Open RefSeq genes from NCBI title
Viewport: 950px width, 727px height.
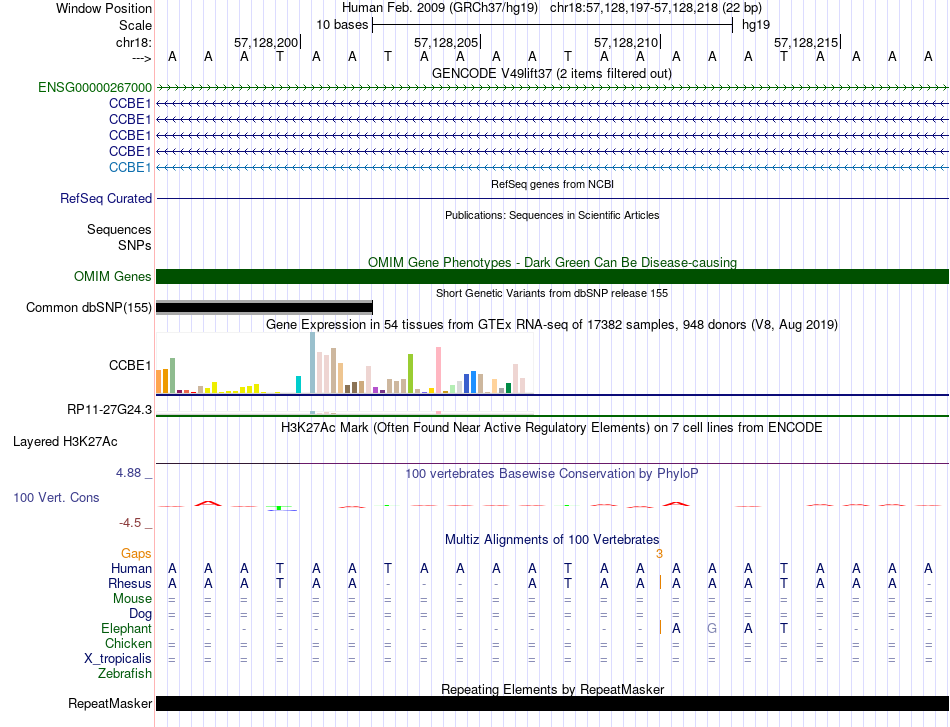click(x=552, y=184)
